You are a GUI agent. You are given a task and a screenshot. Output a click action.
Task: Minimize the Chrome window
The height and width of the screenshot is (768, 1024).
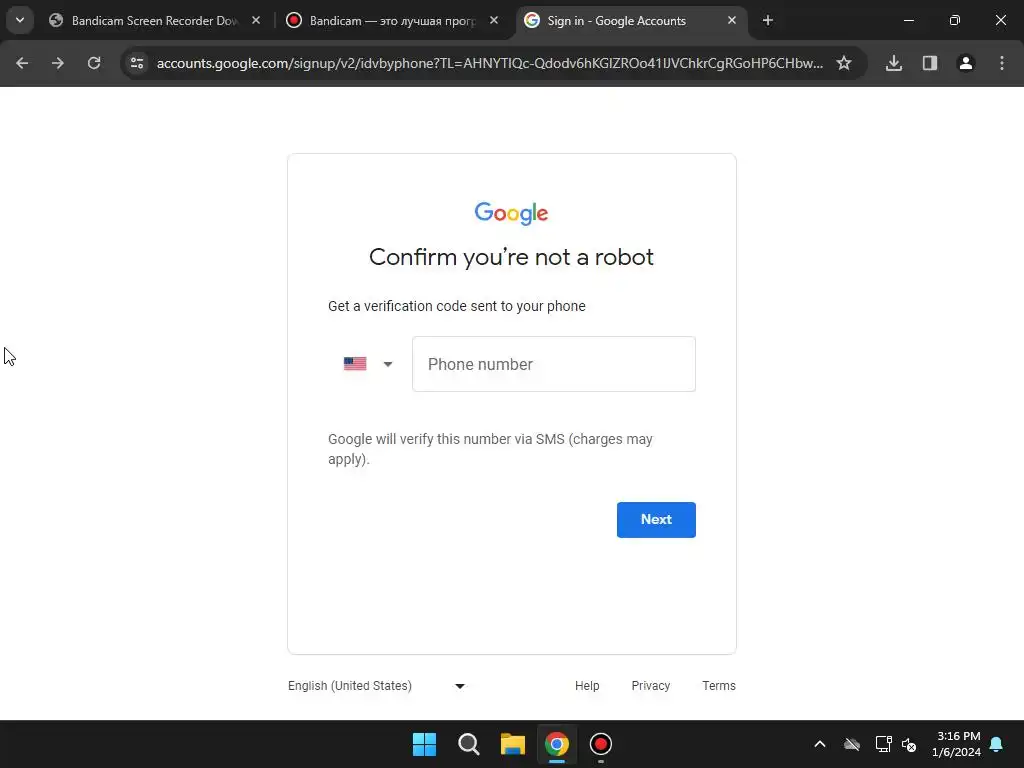coord(908,21)
